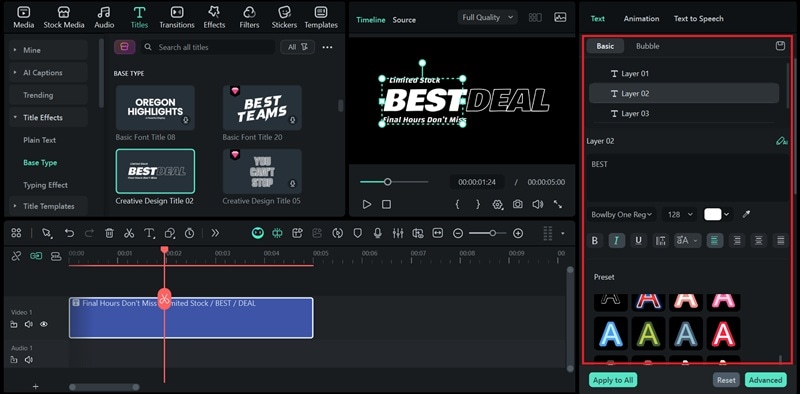The height and width of the screenshot is (394, 800).
Task: Toggle Italic formatting
Action: coord(616,240)
